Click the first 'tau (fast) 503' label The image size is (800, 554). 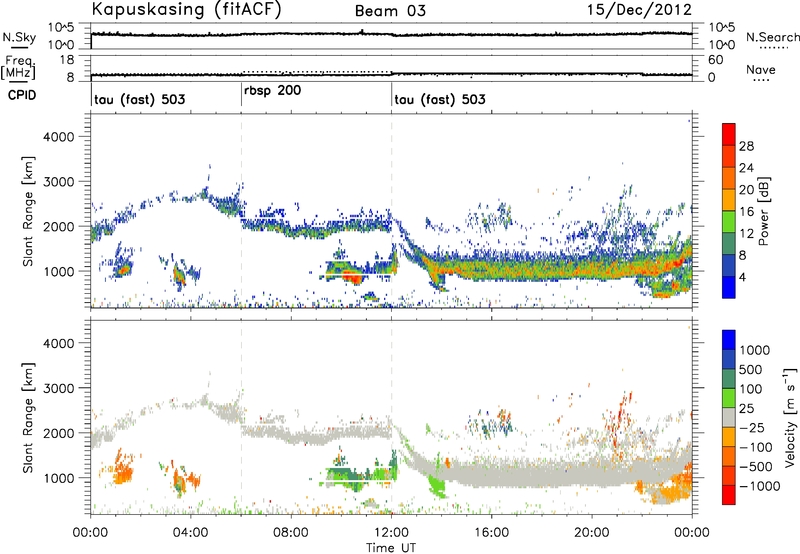(x=140, y=99)
